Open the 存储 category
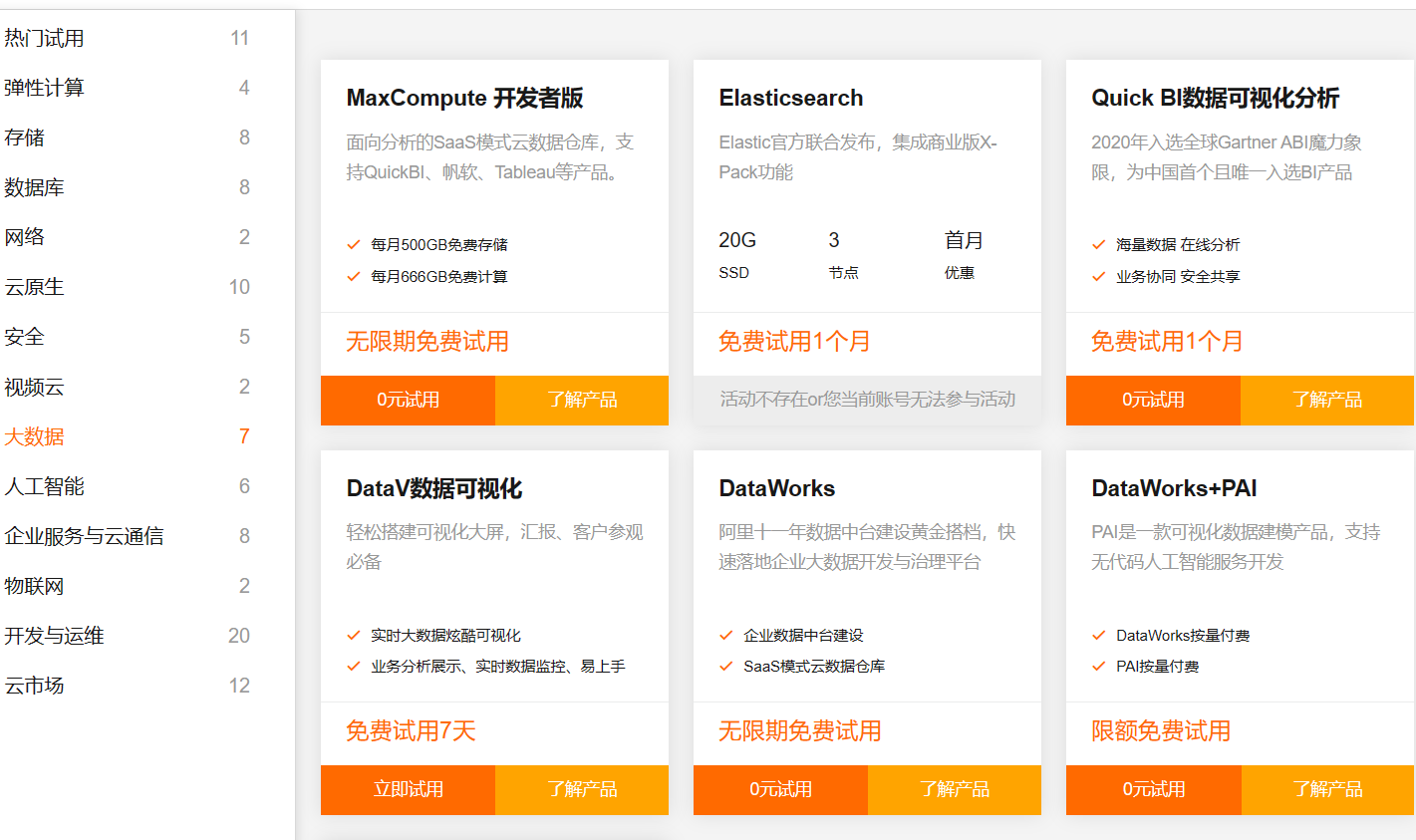The width and height of the screenshot is (1416, 840). (x=24, y=138)
